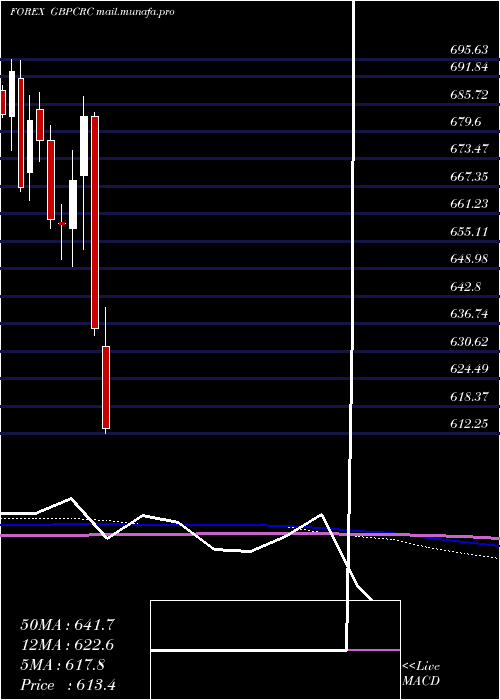The width and height of the screenshot is (500, 700).
Task: Click the 679.6 price level label
Action: tap(465, 122)
